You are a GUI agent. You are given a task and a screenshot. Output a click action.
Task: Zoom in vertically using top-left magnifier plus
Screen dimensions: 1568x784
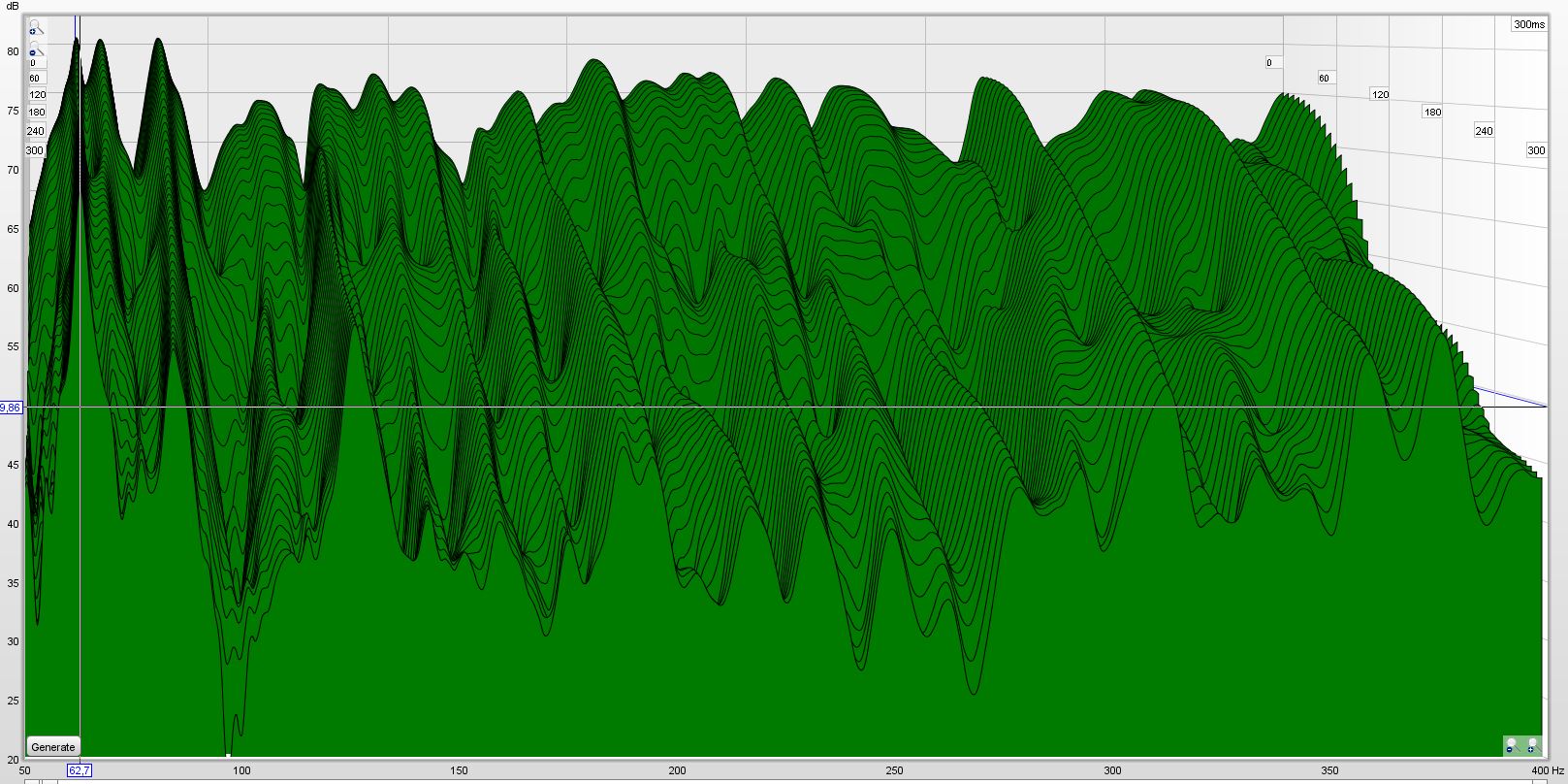[x=35, y=28]
